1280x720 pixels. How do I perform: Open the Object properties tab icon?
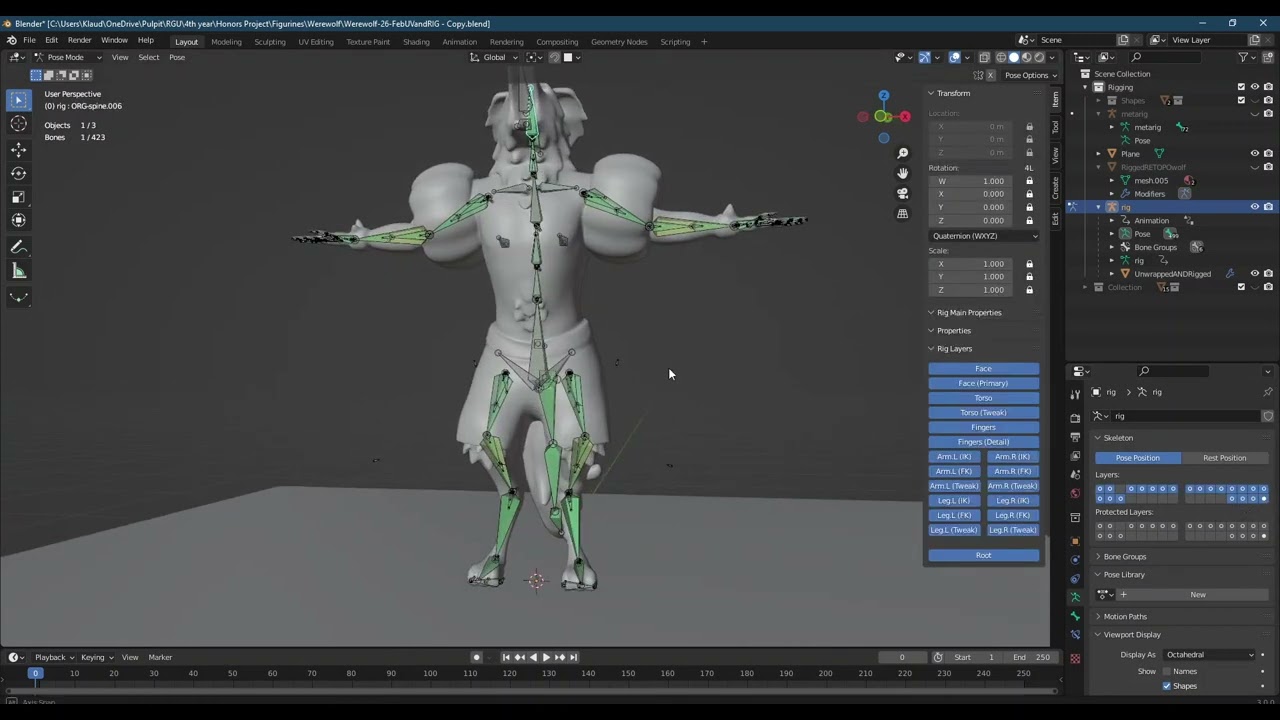[x=1075, y=541]
